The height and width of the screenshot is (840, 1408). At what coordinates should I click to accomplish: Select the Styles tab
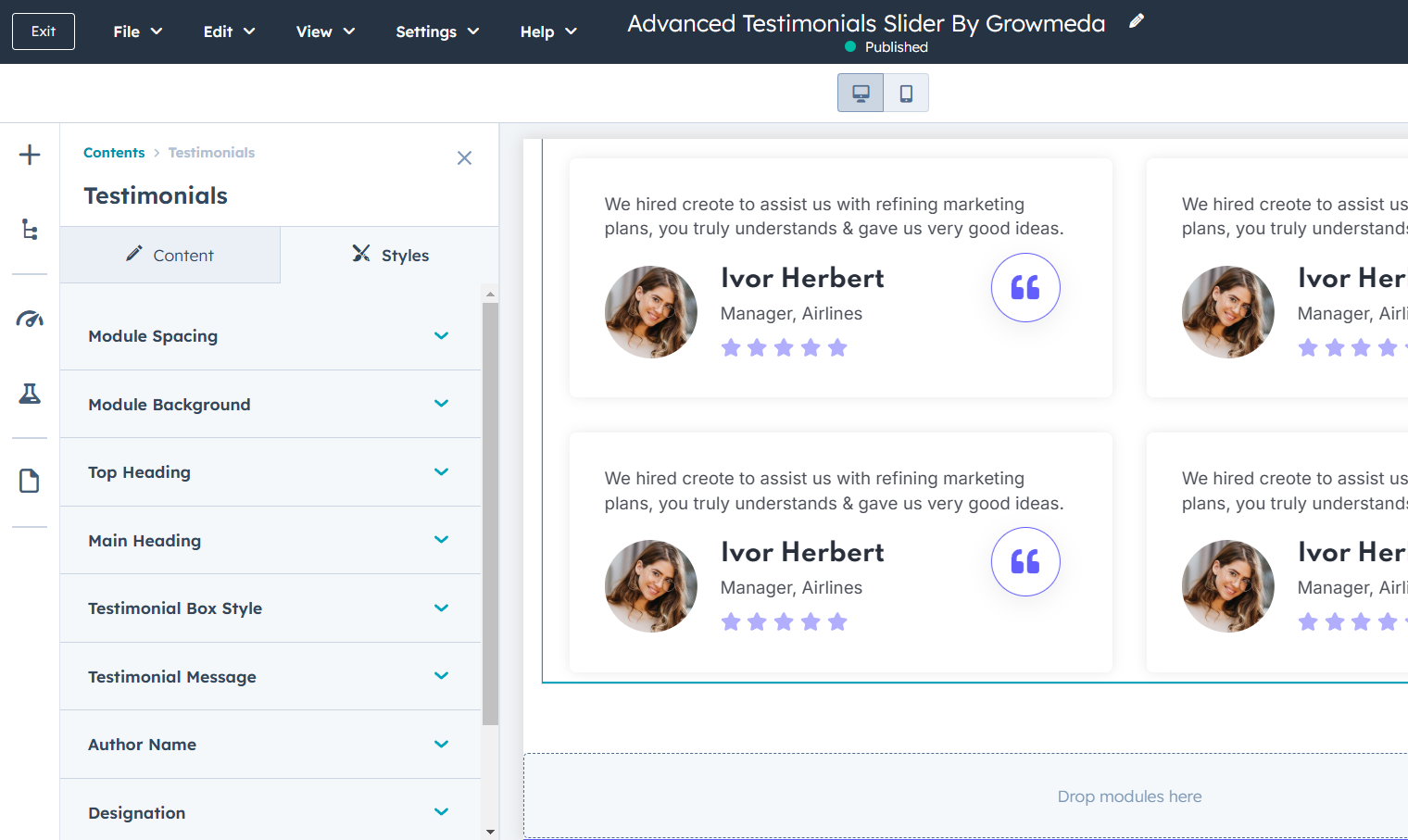[390, 256]
